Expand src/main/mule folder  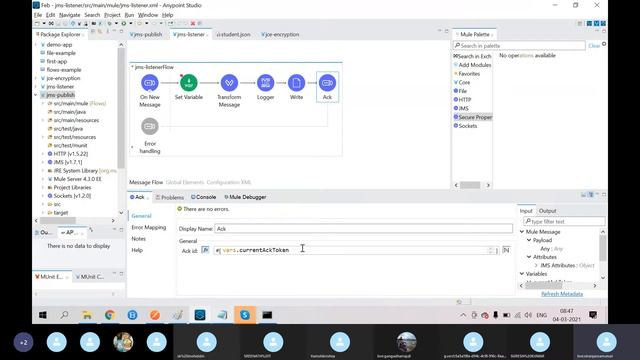[x=43, y=103]
